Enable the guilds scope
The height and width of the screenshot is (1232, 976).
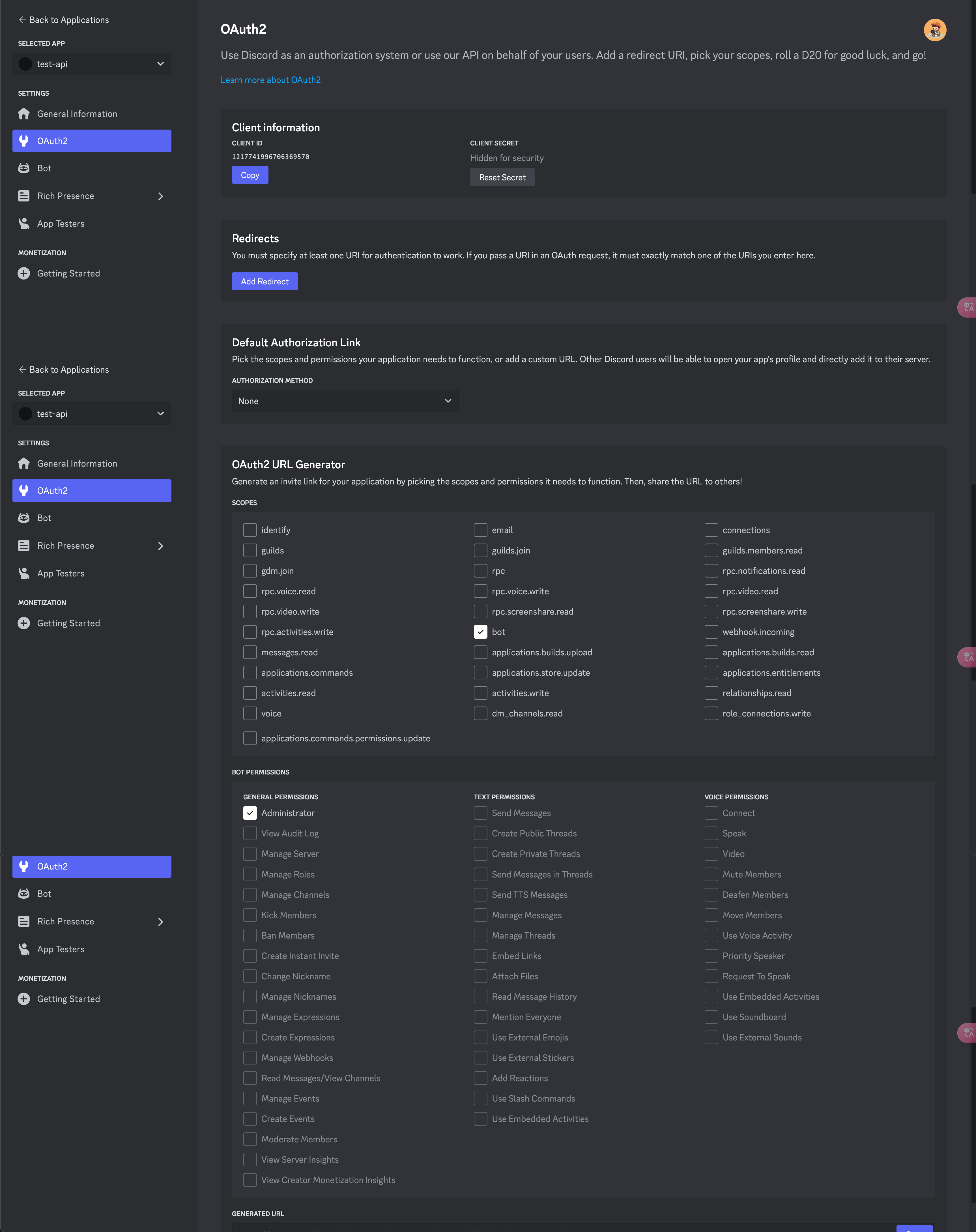pyautogui.click(x=250, y=550)
